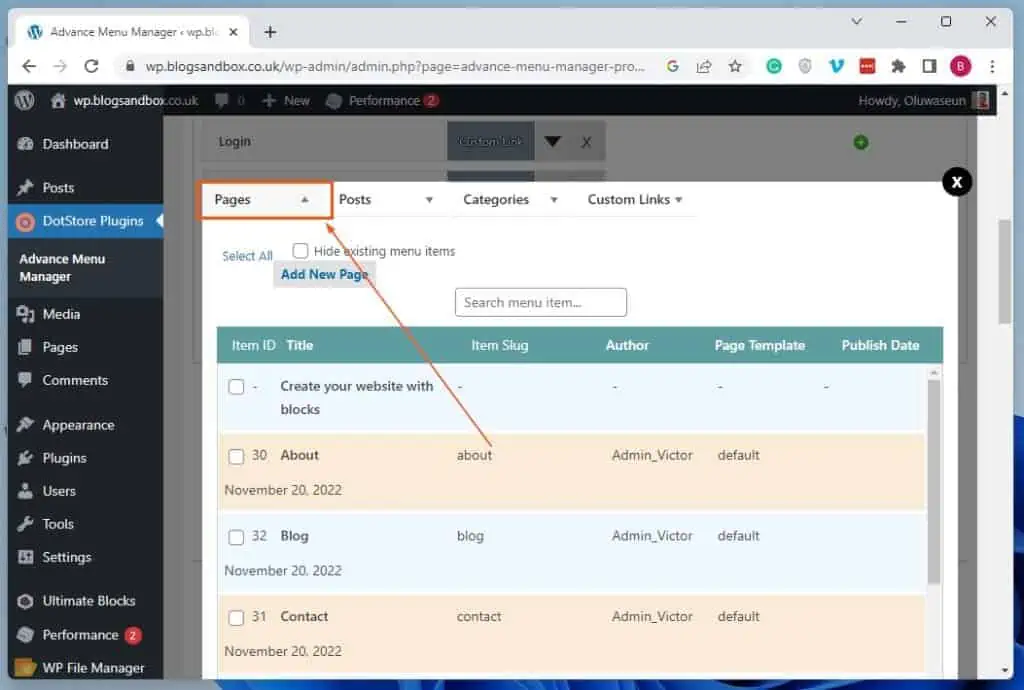Click inside the Search menu item field
Image resolution: width=1024 pixels, height=690 pixels.
540,302
